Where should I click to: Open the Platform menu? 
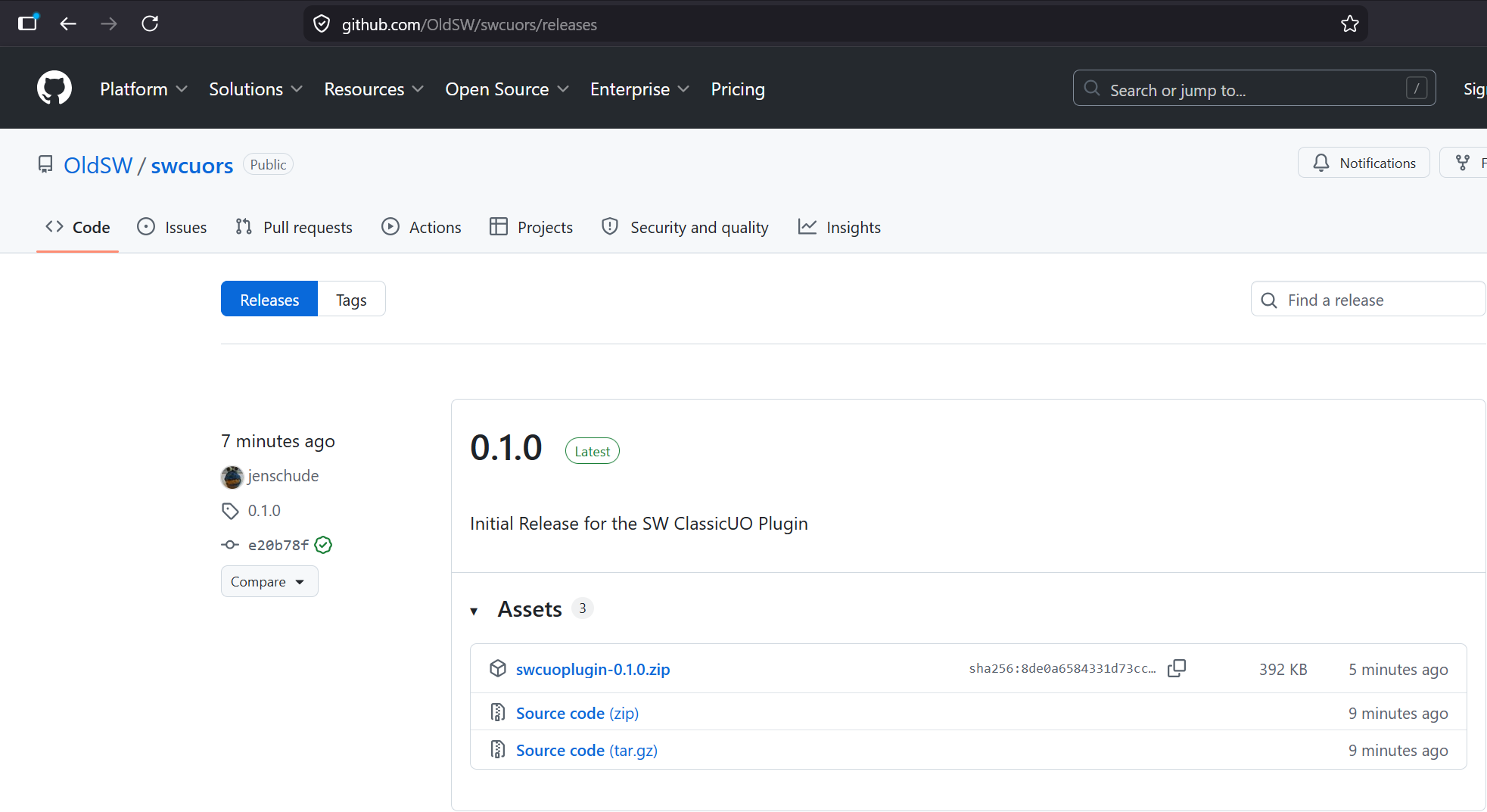(144, 89)
